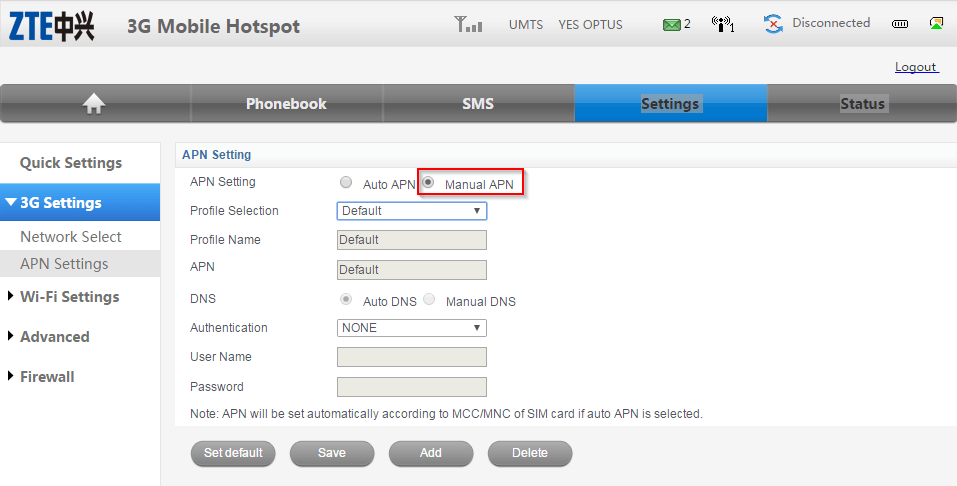Click the APN input field
Viewport: 957px width, 486px height.
[412, 270]
